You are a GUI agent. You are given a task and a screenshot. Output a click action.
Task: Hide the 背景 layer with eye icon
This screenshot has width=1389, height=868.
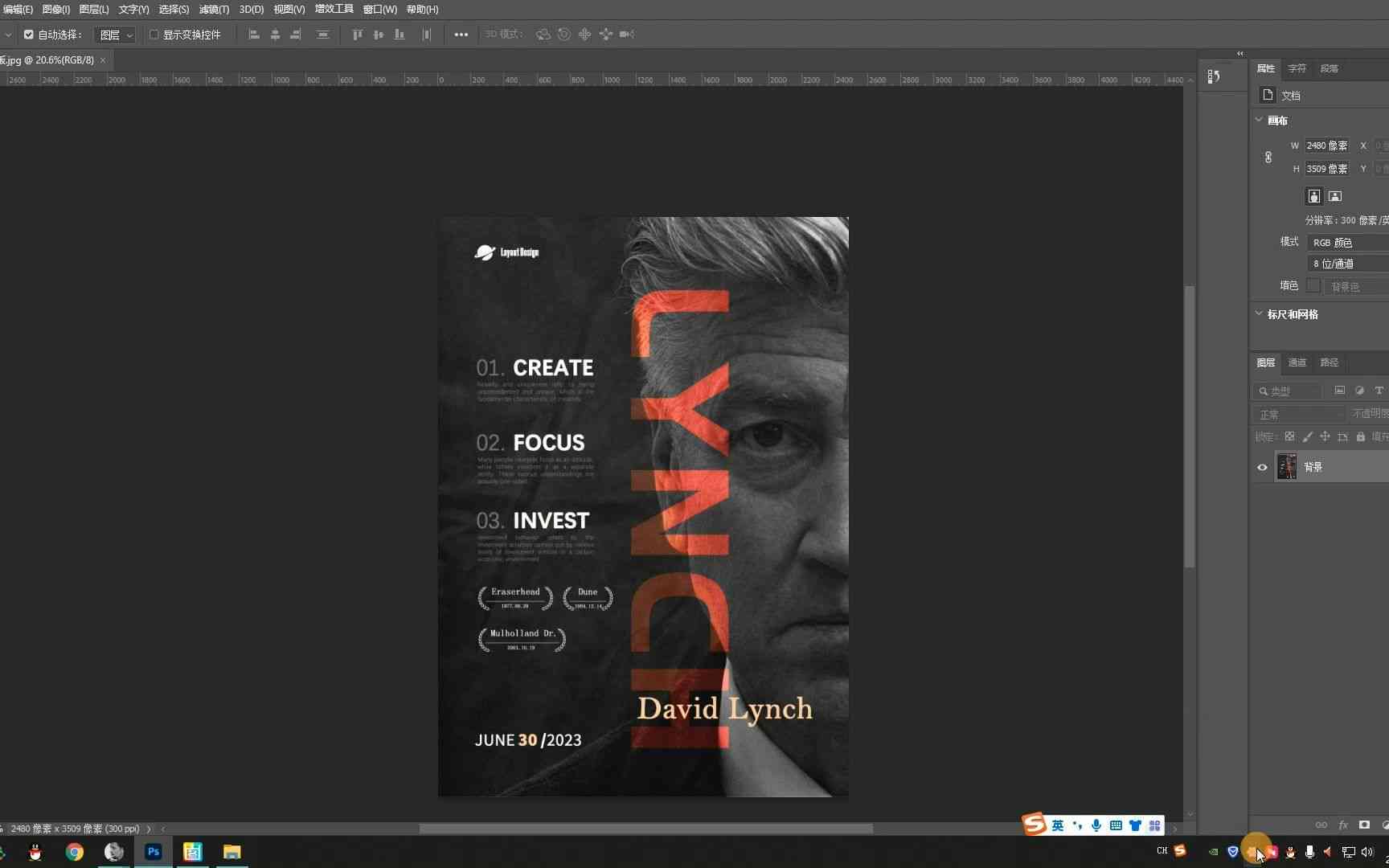click(1262, 467)
